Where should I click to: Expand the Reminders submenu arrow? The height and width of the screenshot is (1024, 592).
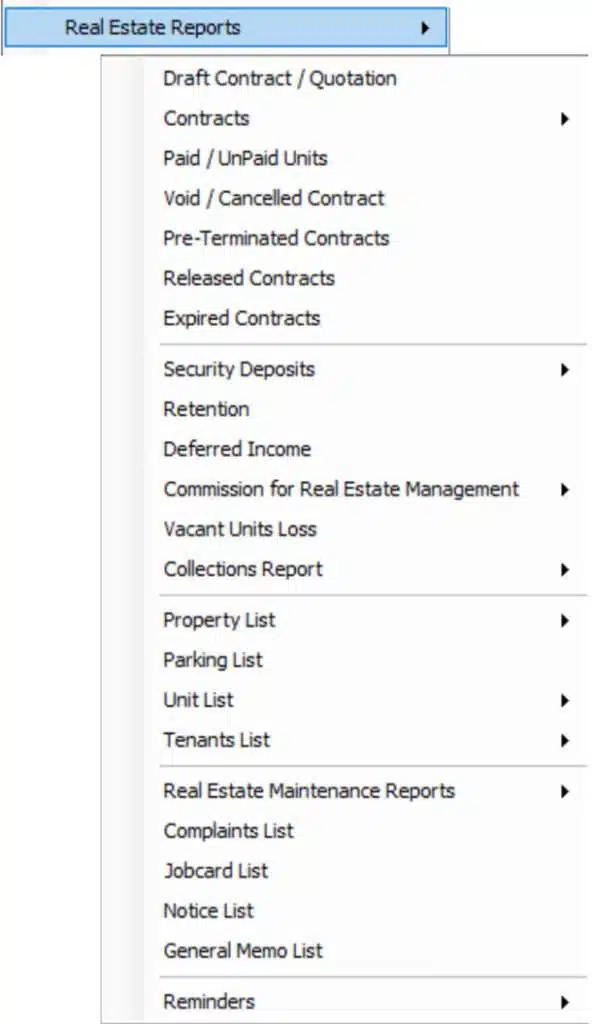(x=565, y=1002)
